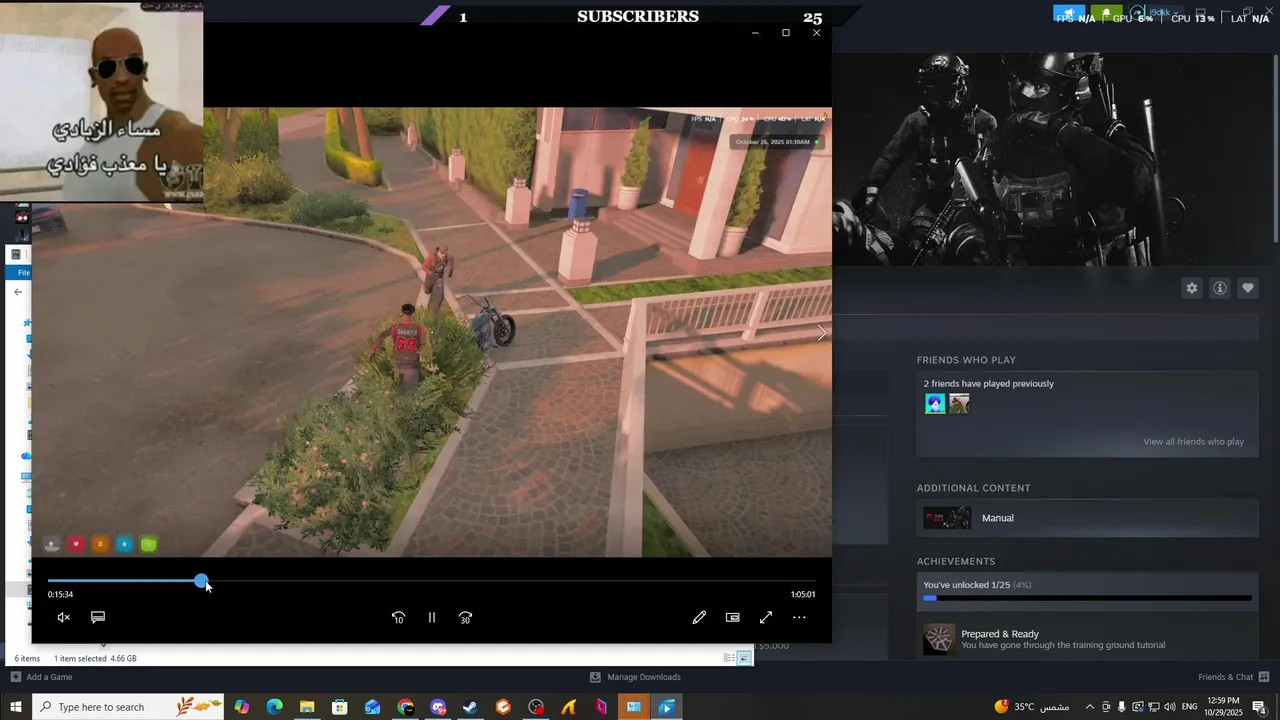Unmute the video player volume
Viewport: 1280px width, 720px height.
coord(63,617)
